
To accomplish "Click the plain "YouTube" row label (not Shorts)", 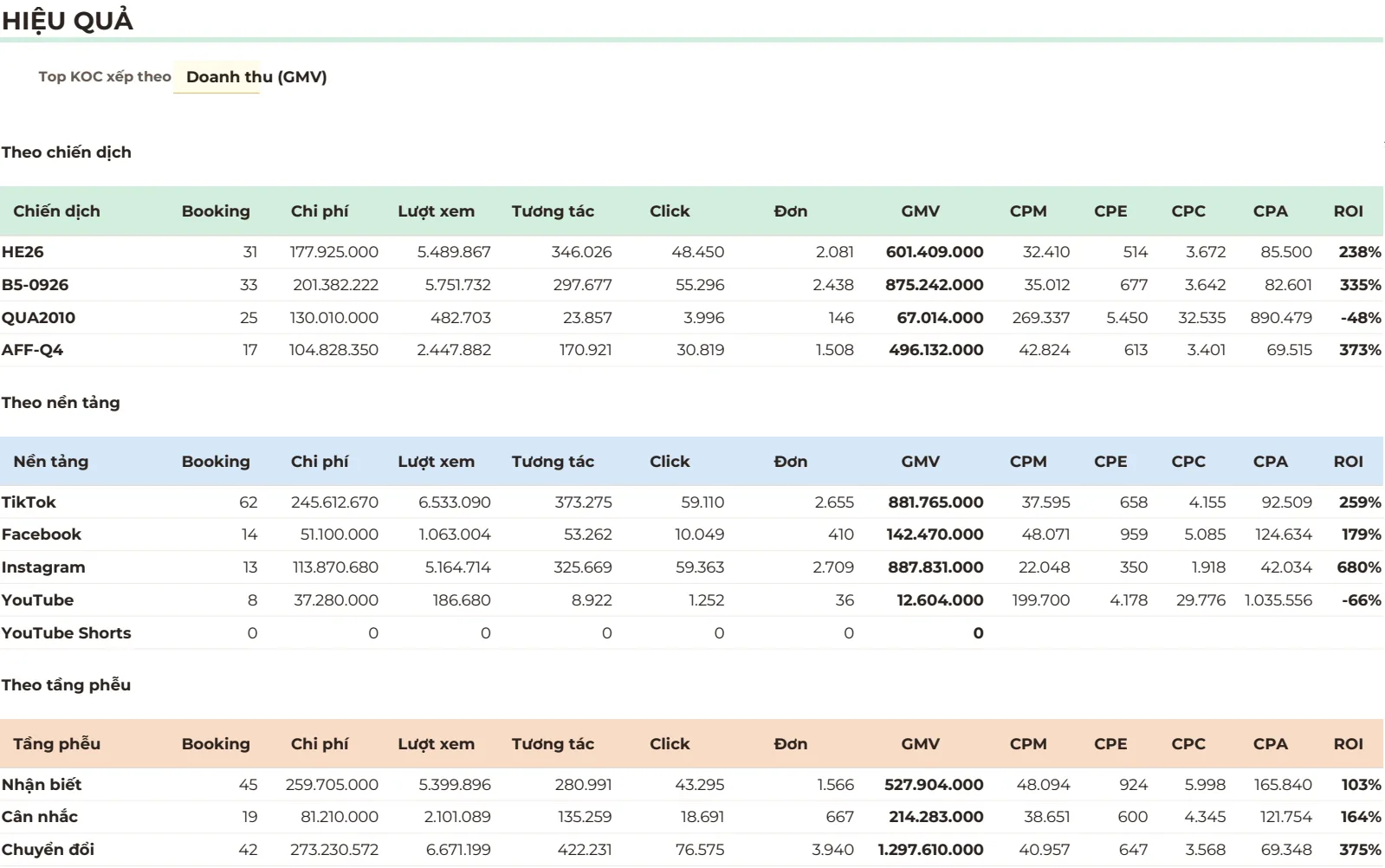I will click(x=37, y=600).
